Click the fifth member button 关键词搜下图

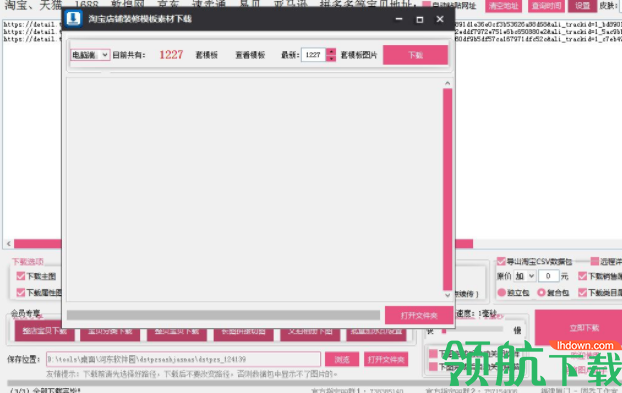[310, 334]
